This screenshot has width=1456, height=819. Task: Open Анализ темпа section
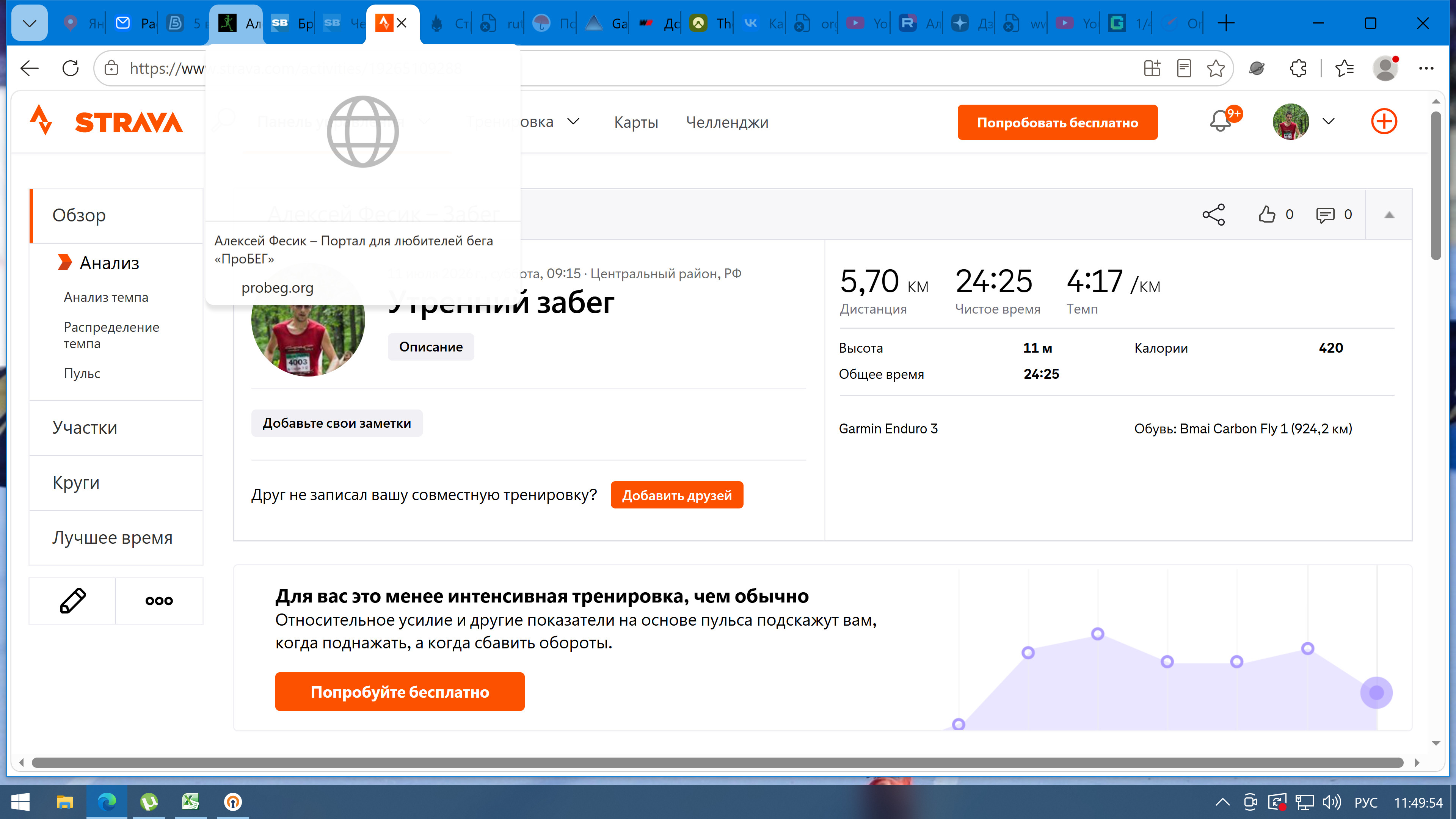[106, 297]
